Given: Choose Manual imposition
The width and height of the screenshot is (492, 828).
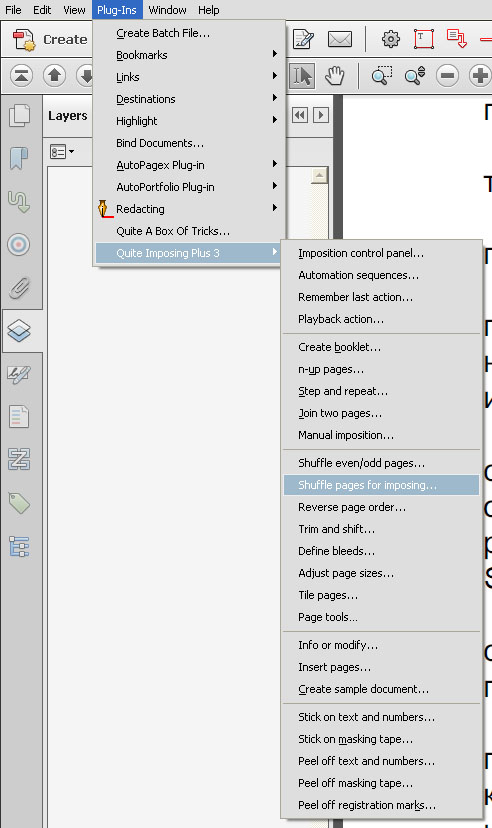Looking at the screenshot, I should pyautogui.click(x=381, y=436).
